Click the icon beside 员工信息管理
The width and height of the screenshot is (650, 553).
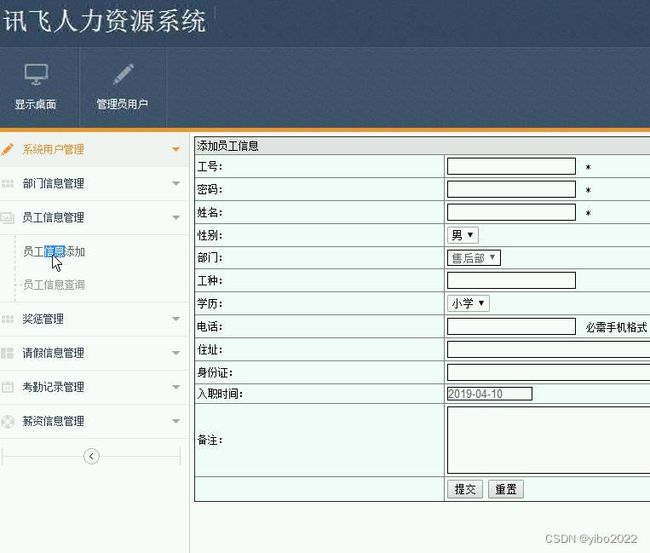pos(7,218)
